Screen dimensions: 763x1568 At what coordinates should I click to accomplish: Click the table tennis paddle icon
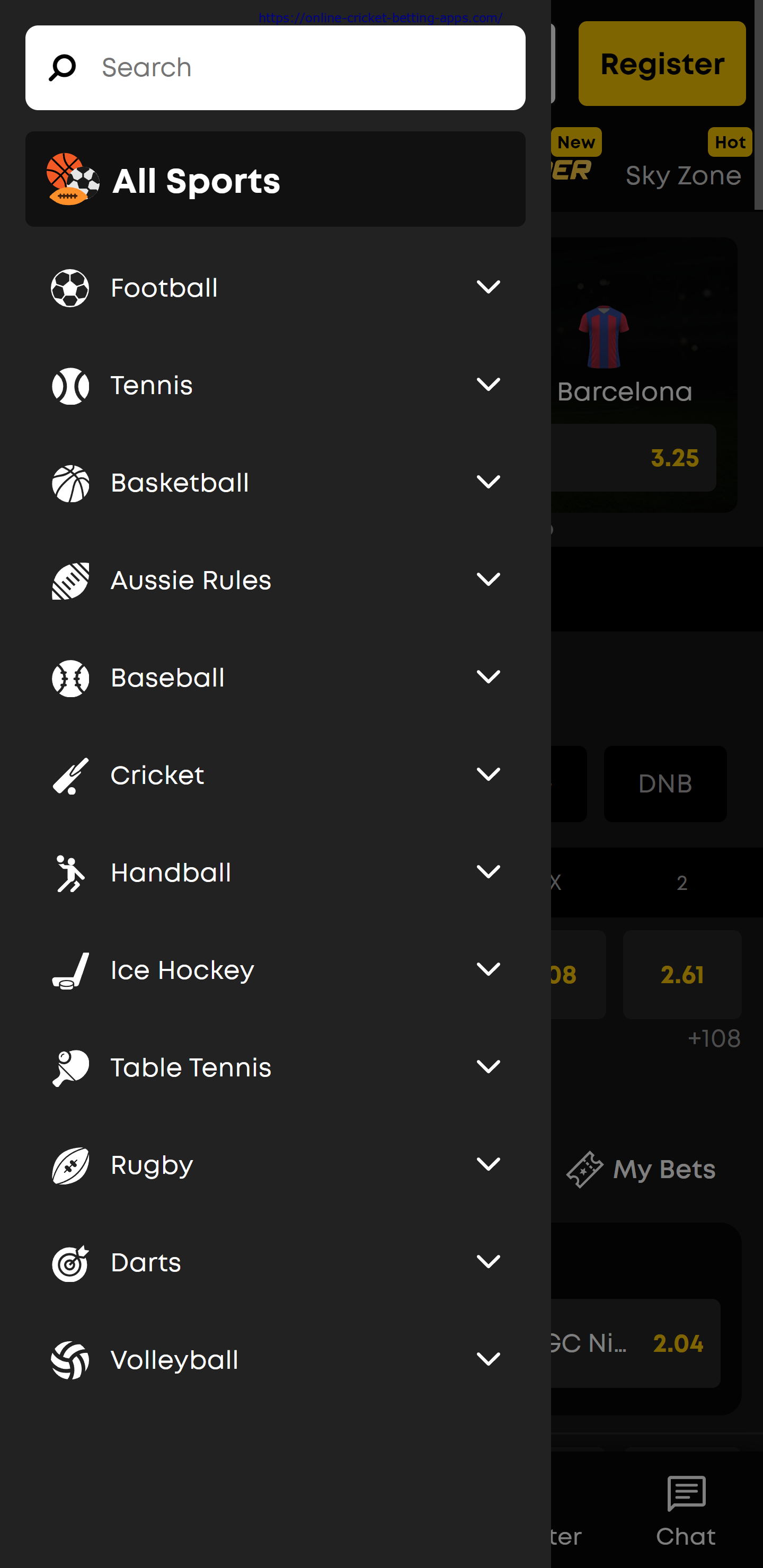click(70, 1067)
